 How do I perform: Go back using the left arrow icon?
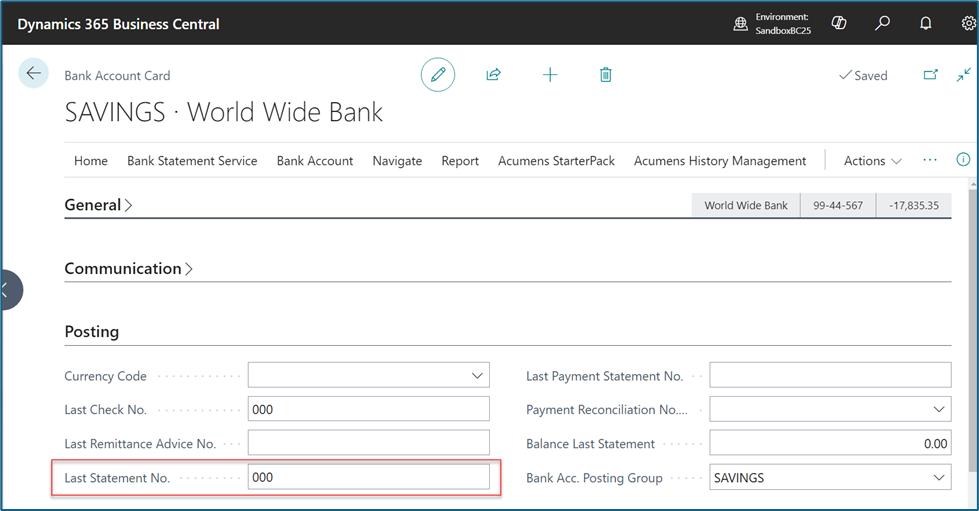point(33,73)
